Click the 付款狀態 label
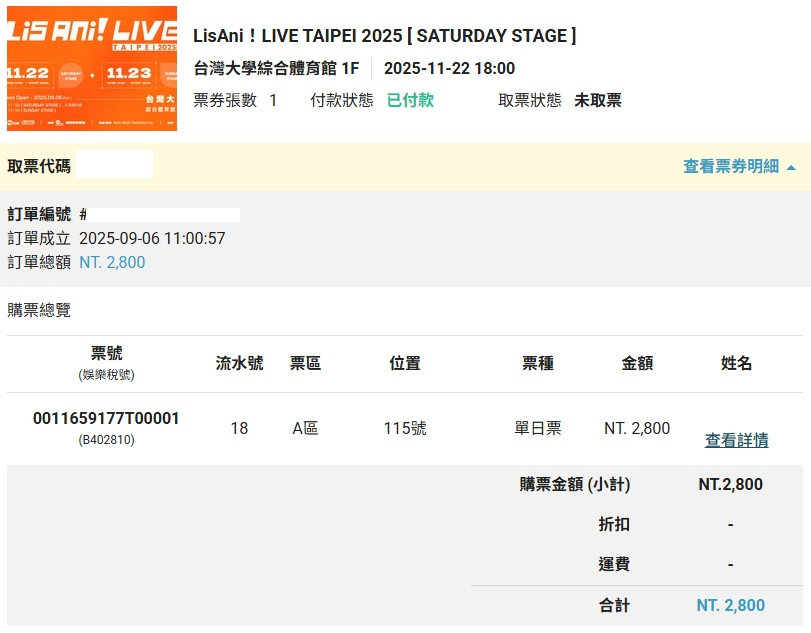This screenshot has width=811, height=633. coord(342,100)
